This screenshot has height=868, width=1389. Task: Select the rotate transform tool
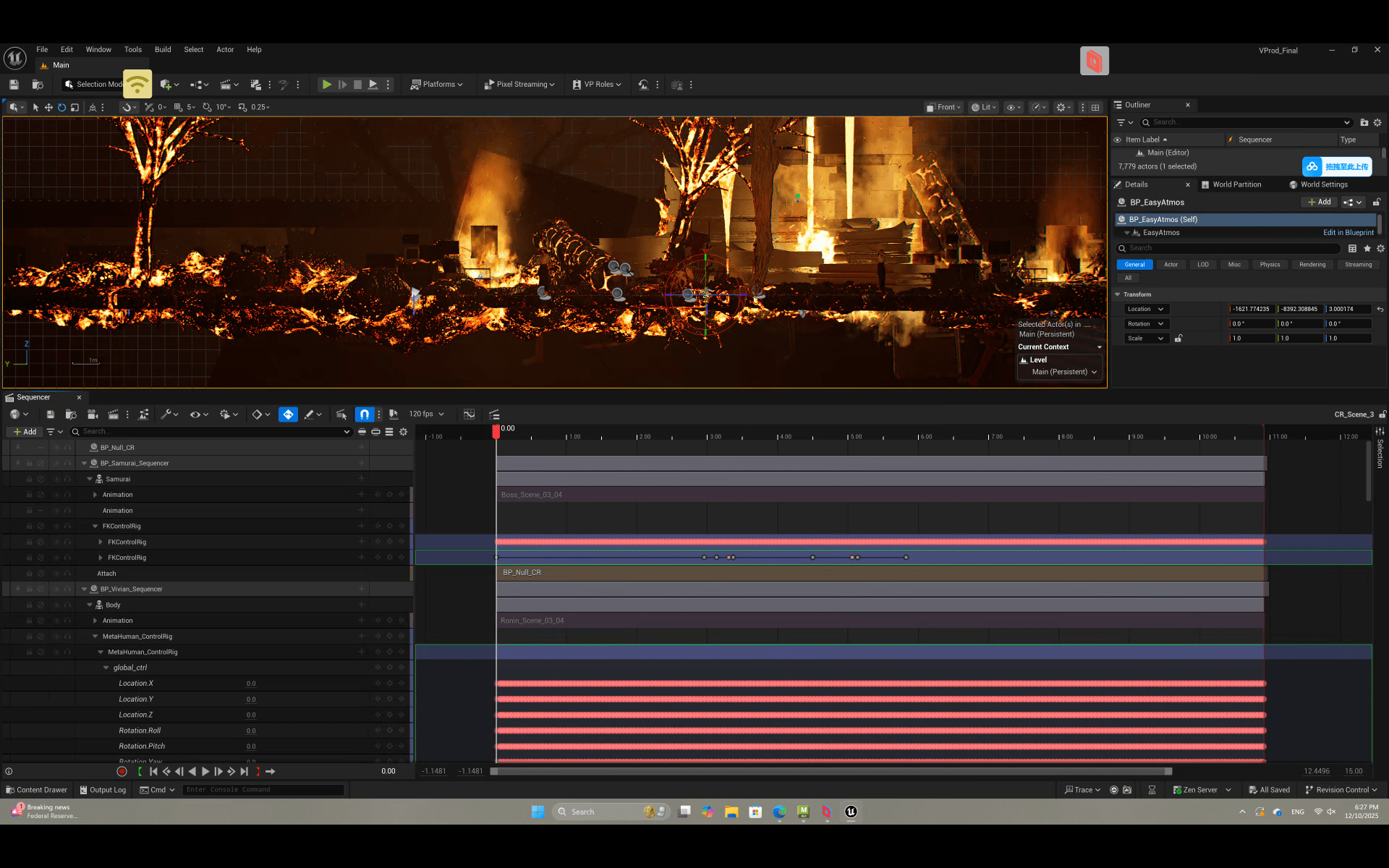(61, 107)
